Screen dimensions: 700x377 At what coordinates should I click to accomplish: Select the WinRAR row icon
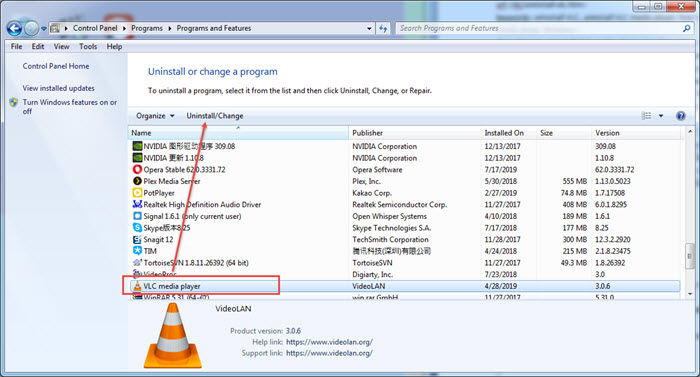[138, 297]
